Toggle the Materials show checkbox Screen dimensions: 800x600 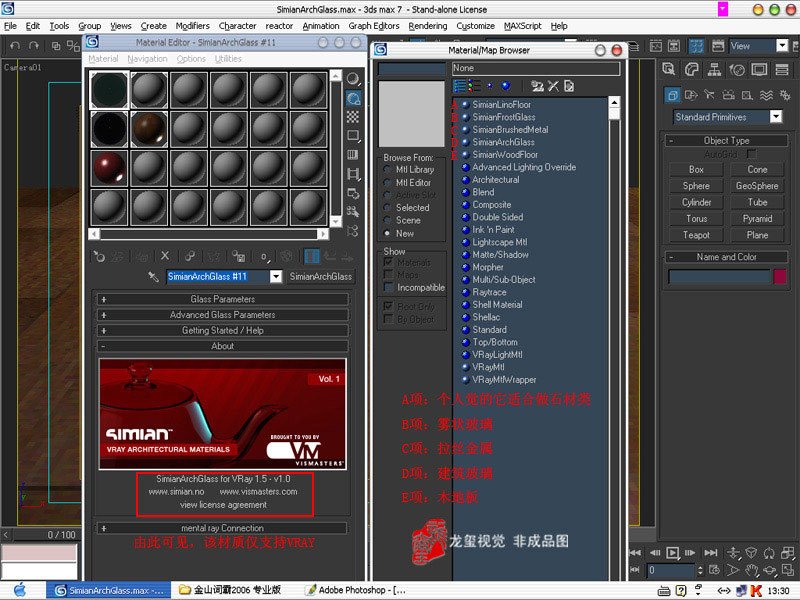[x=388, y=262]
